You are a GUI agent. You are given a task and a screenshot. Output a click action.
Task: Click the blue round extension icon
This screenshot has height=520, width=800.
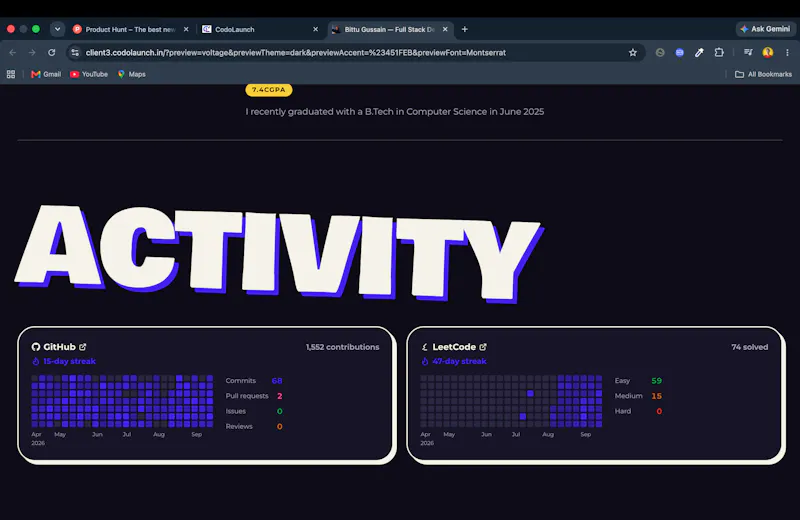tap(680, 53)
